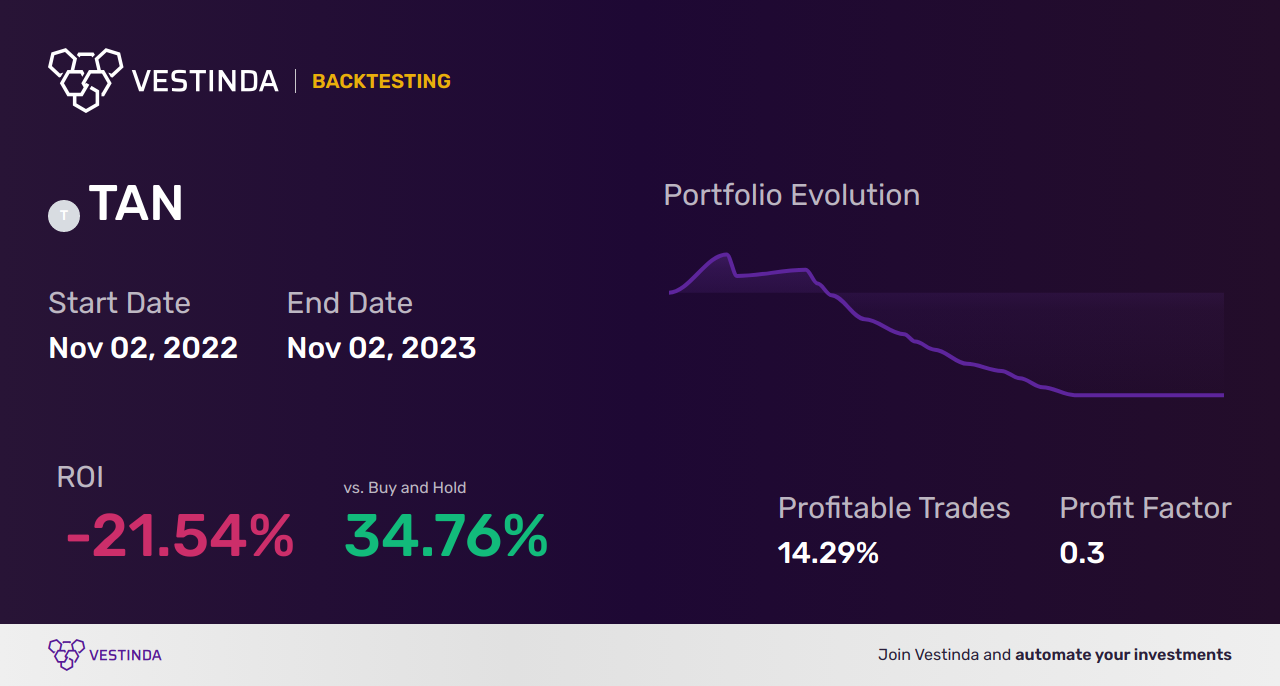This screenshot has height=686, width=1280.
Task: Click the ROI label
Action: [x=80, y=477]
